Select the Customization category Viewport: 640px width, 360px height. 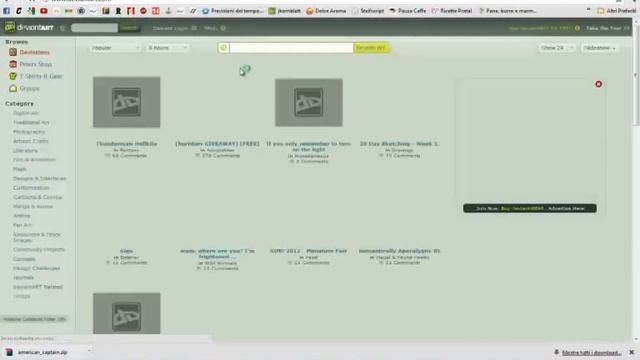tap(31, 188)
